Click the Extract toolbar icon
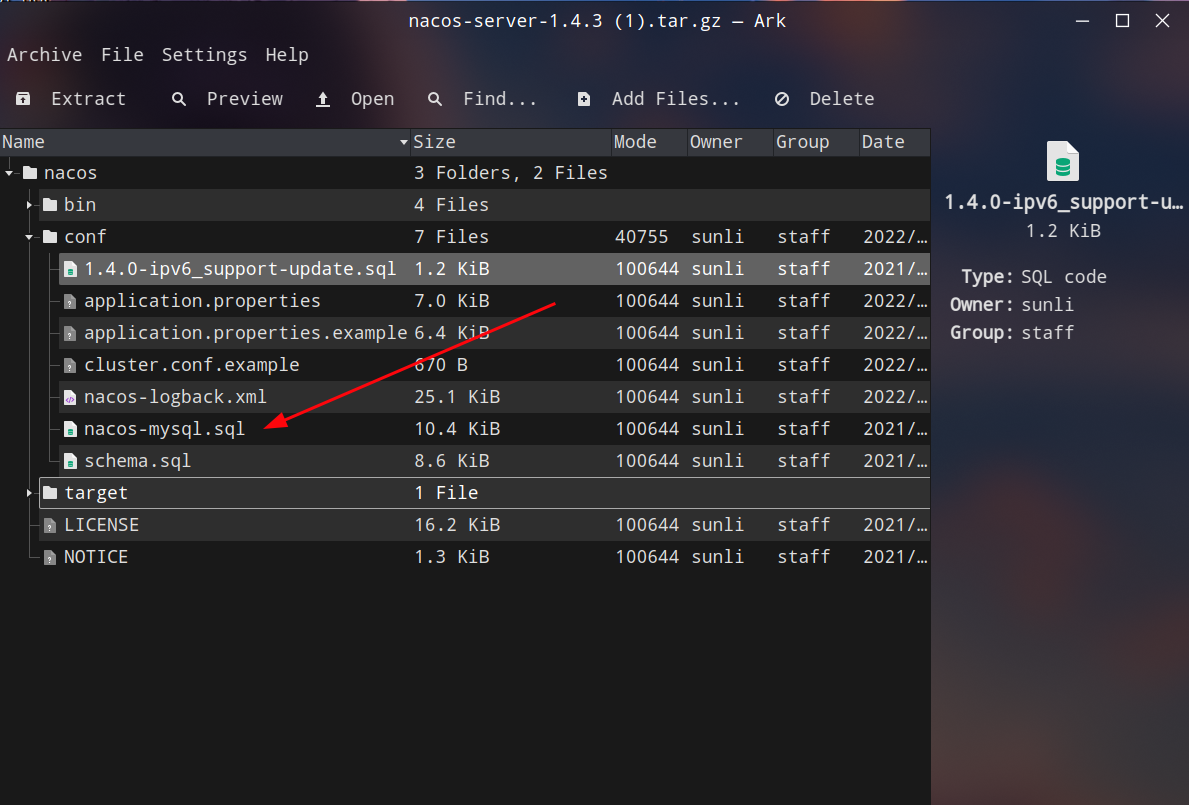This screenshot has width=1189, height=805. coord(24,99)
